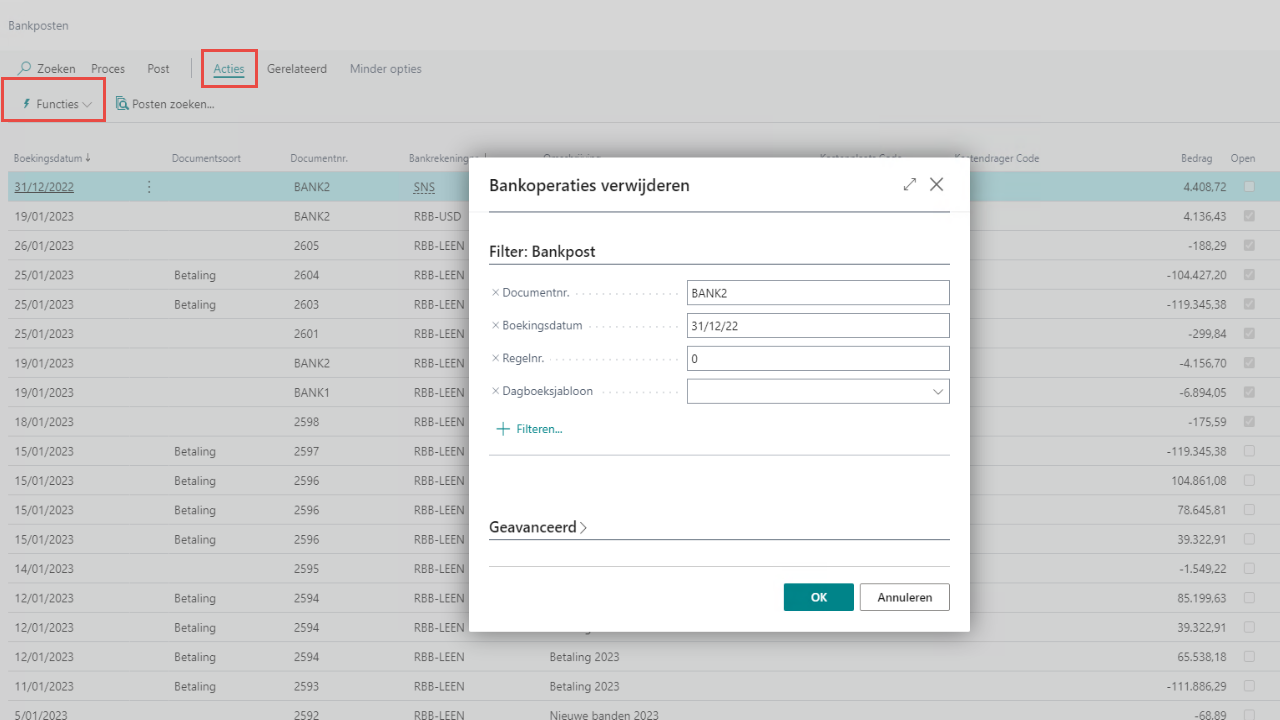Image resolution: width=1280 pixels, height=720 pixels.
Task: Expand dialog with the maximize arrows icon
Action: click(x=909, y=185)
